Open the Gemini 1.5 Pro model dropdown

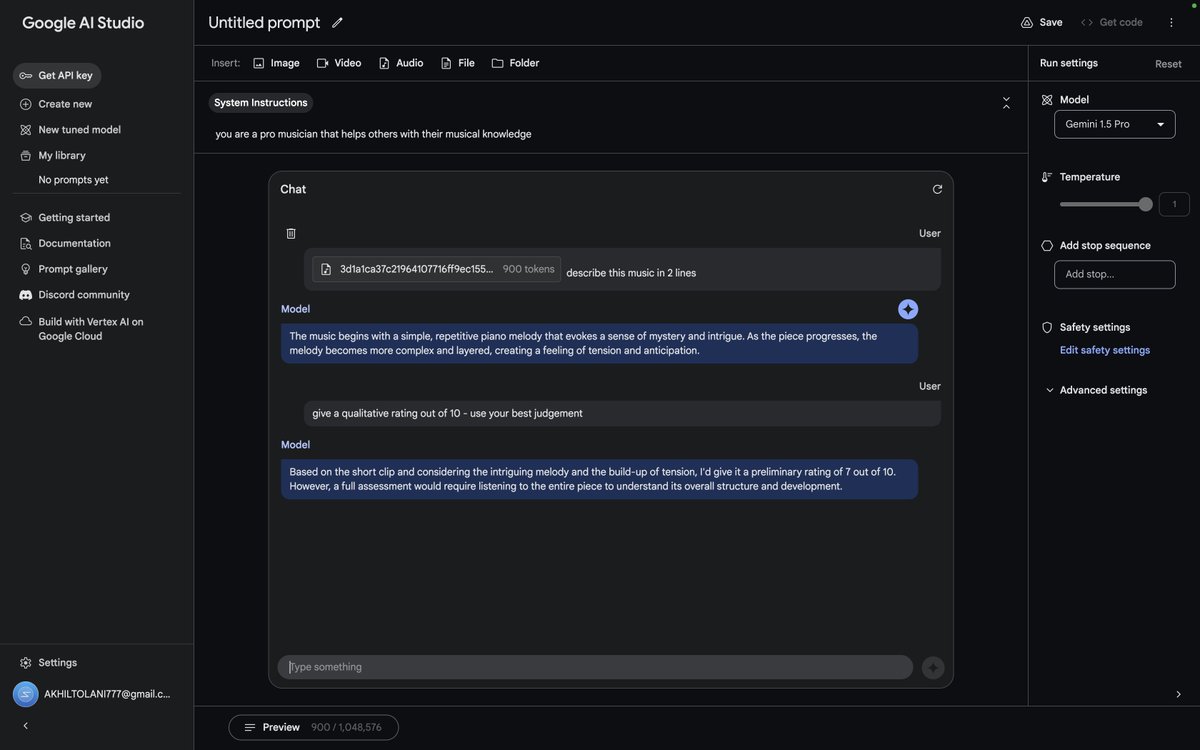[1115, 124]
